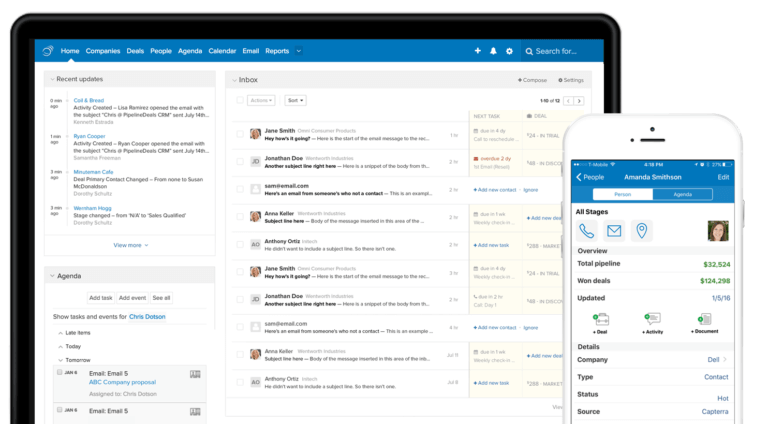Switch to Agenda tab on mobile

click(683, 194)
